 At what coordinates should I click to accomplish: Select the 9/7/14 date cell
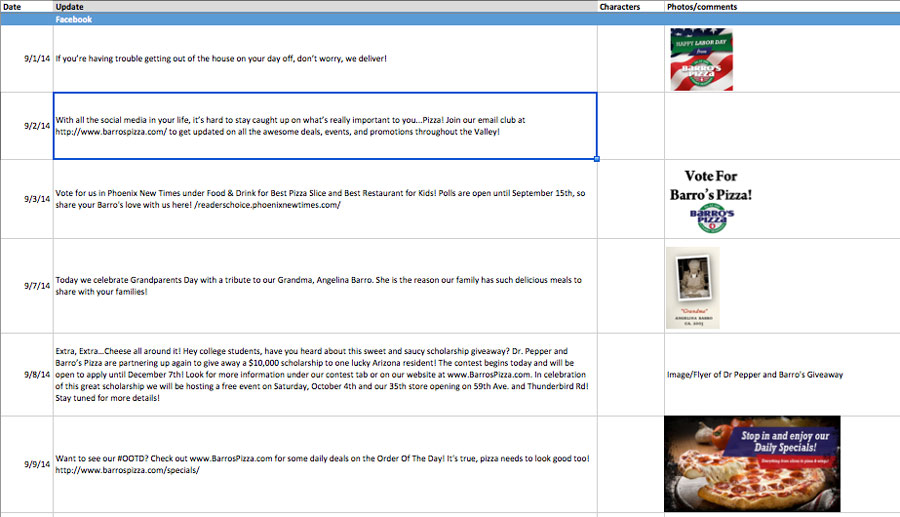pos(26,286)
